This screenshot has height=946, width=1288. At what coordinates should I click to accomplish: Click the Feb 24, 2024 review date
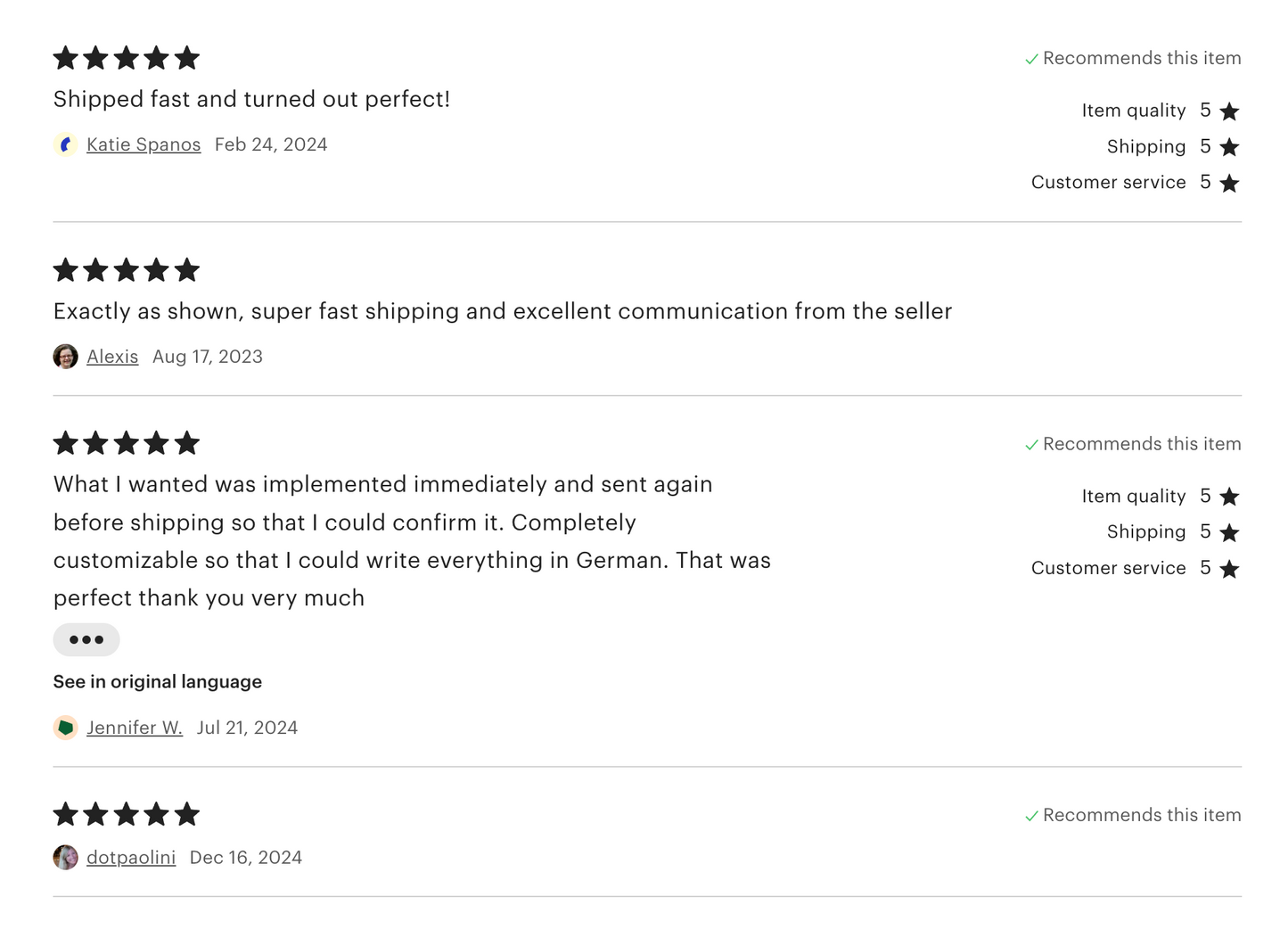point(271,144)
